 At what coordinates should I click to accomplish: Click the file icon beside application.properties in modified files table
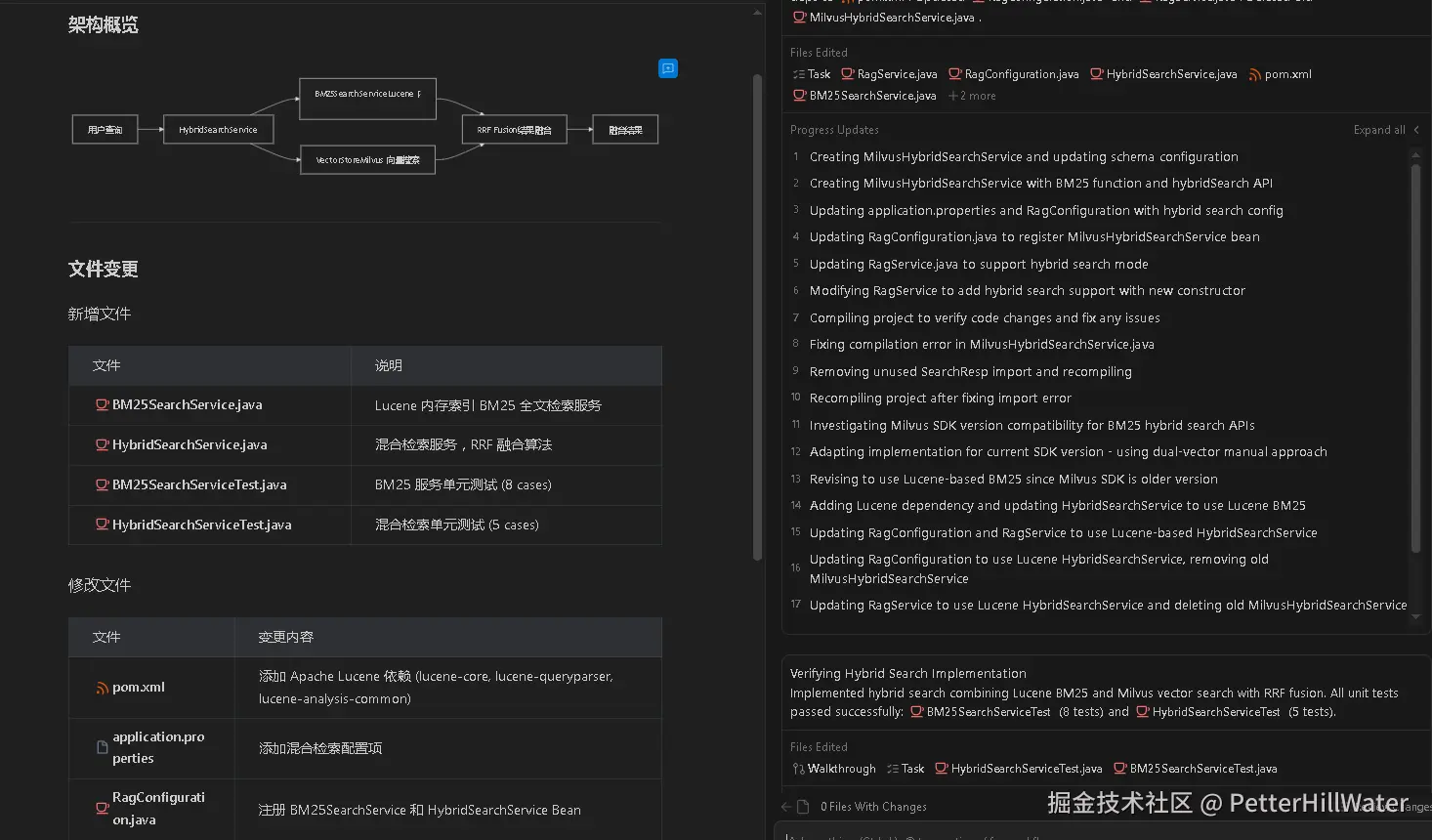(x=101, y=747)
